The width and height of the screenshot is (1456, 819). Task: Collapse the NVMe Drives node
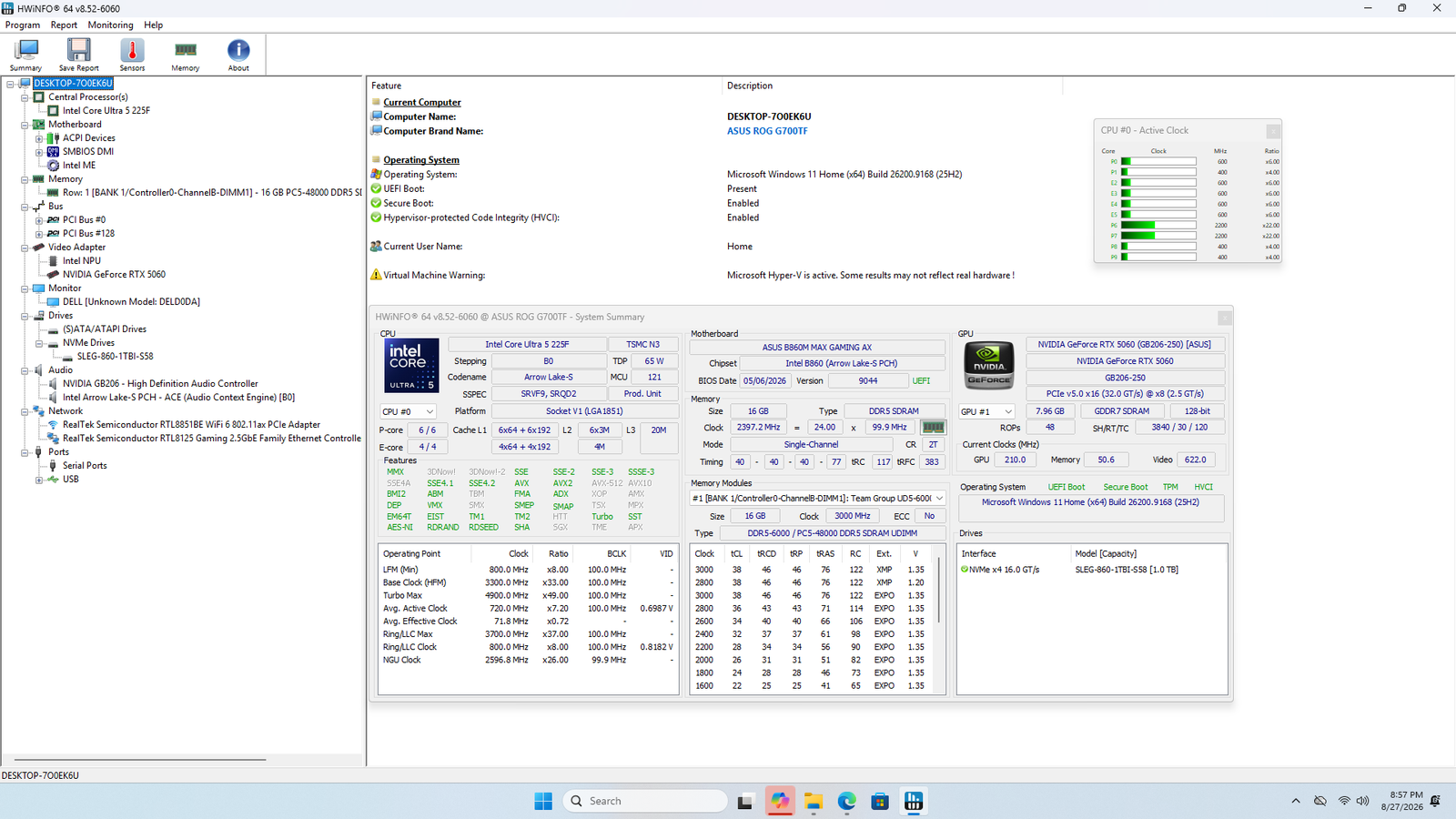click(39, 343)
